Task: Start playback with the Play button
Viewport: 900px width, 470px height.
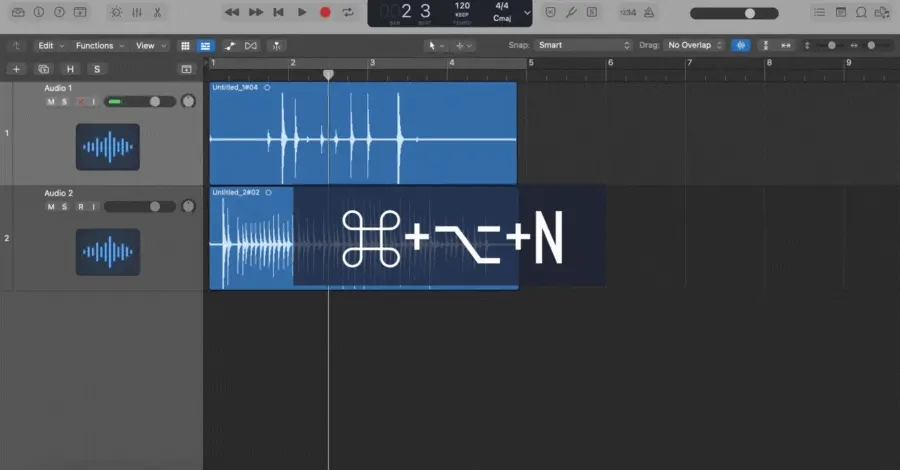Action: pyautogui.click(x=302, y=12)
